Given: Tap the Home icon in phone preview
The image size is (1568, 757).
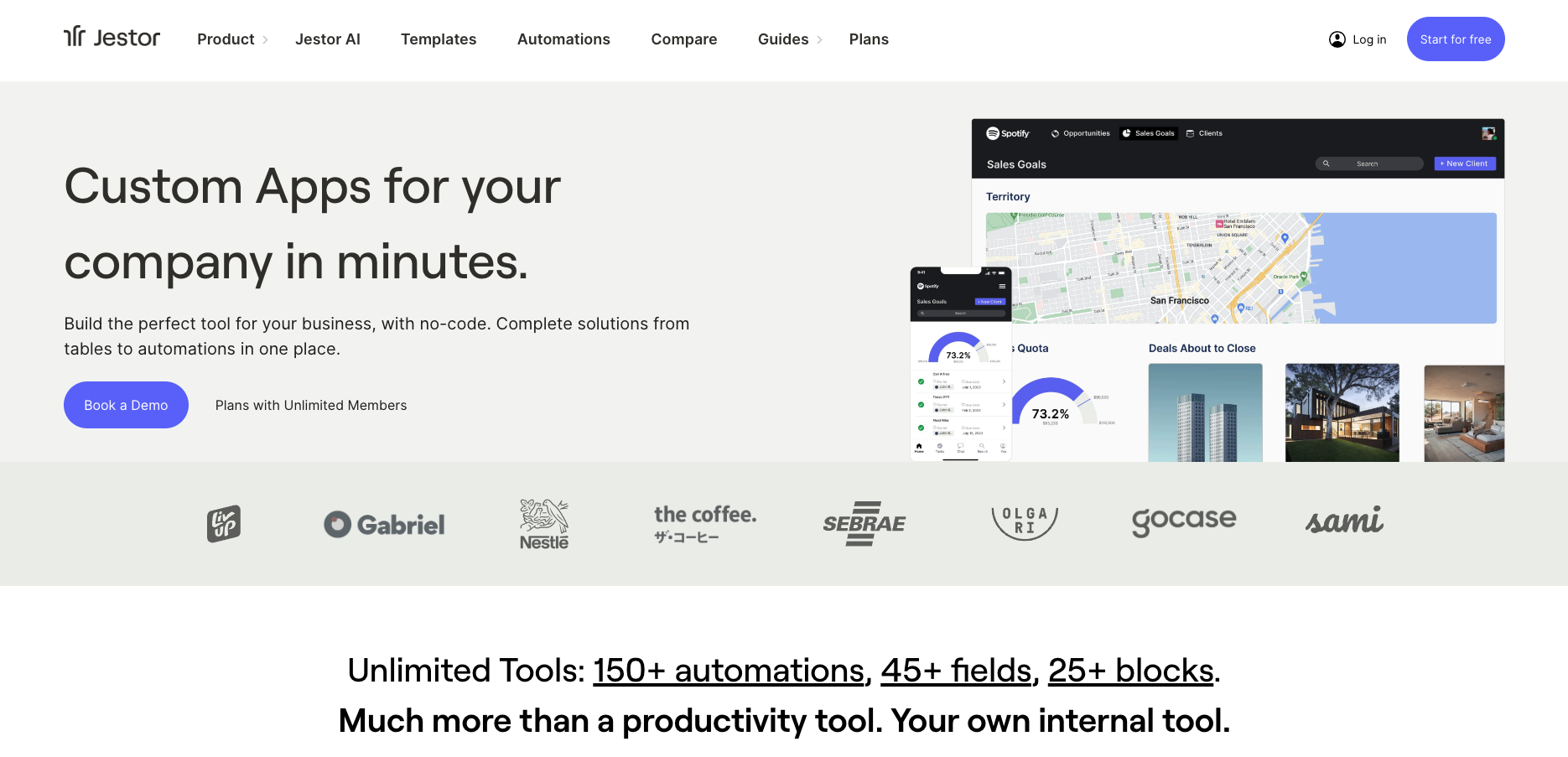Looking at the screenshot, I should [919, 447].
